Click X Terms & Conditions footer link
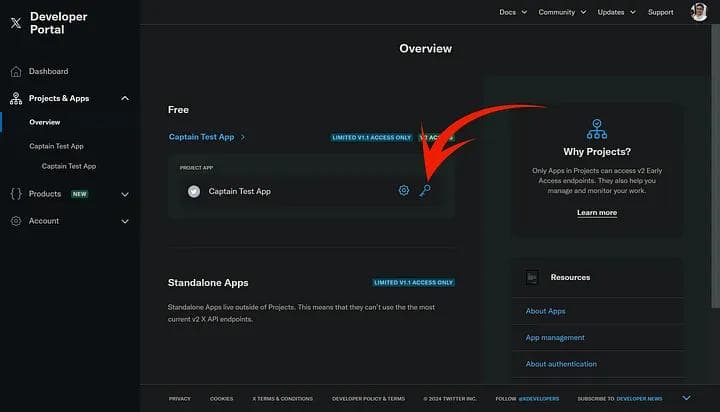The image size is (720, 412). tap(282, 399)
